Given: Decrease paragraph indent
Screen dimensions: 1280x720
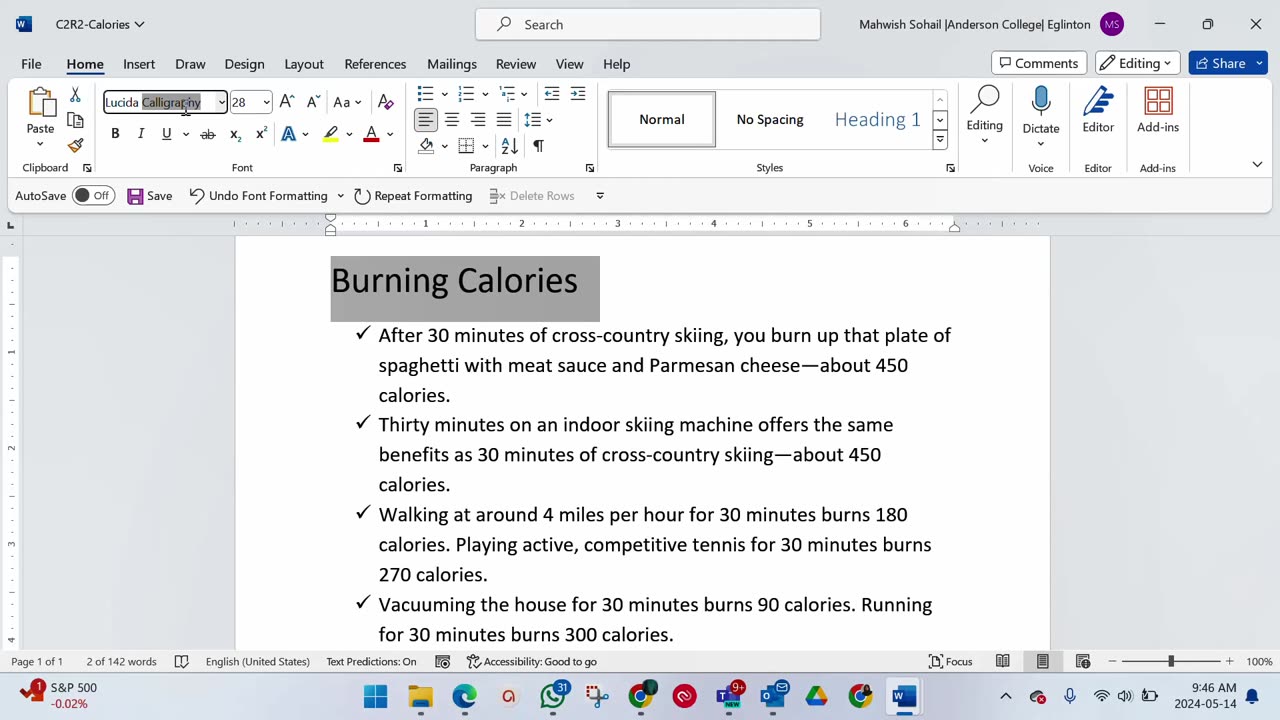Looking at the screenshot, I should pyautogui.click(x=552, y=94).
